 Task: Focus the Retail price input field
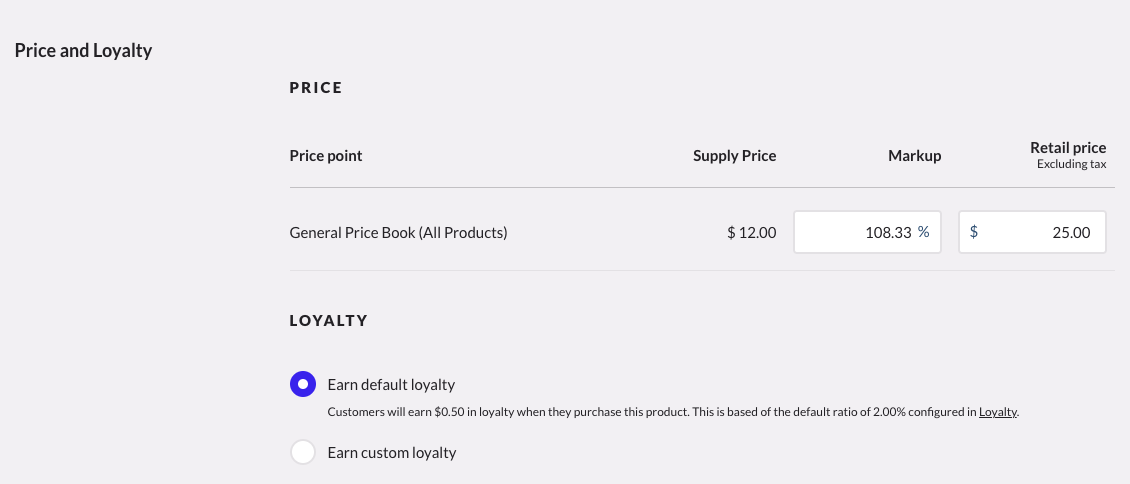pos(1040,232)
